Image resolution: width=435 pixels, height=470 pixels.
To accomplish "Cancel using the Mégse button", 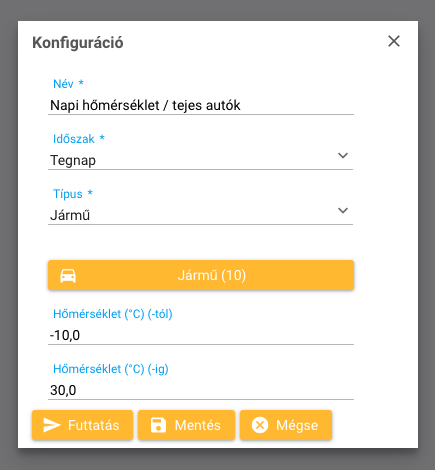I will click(x=286, y=425).
